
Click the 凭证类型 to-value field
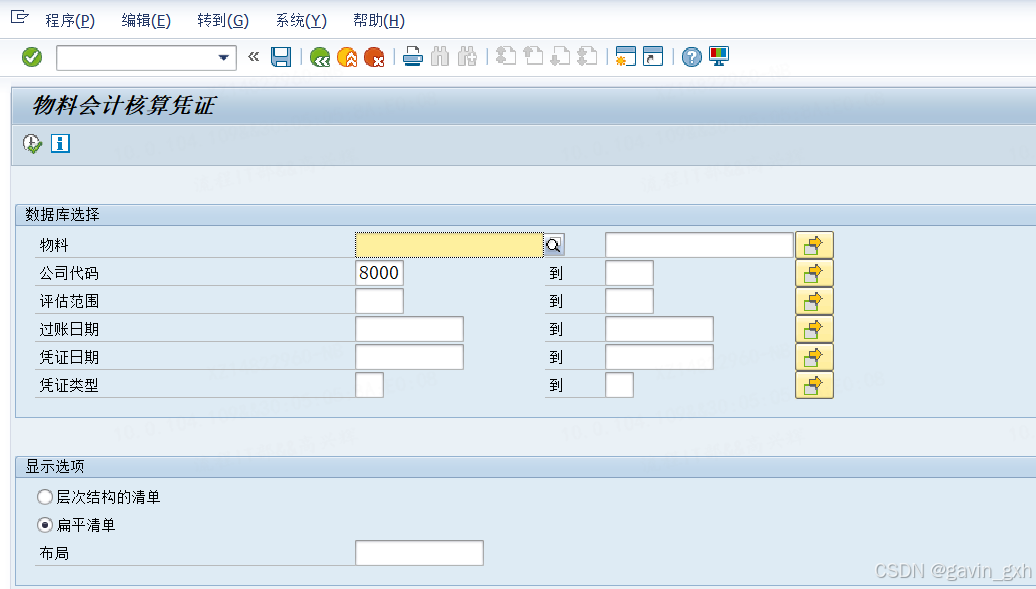tap(620, 385)
